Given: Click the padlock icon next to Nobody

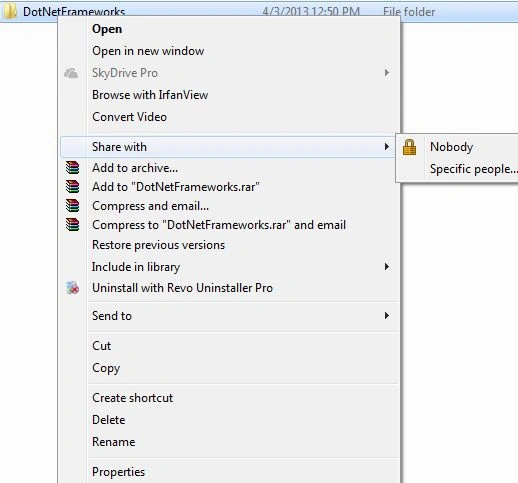Looking at the screenshot, I should [409, 147].
